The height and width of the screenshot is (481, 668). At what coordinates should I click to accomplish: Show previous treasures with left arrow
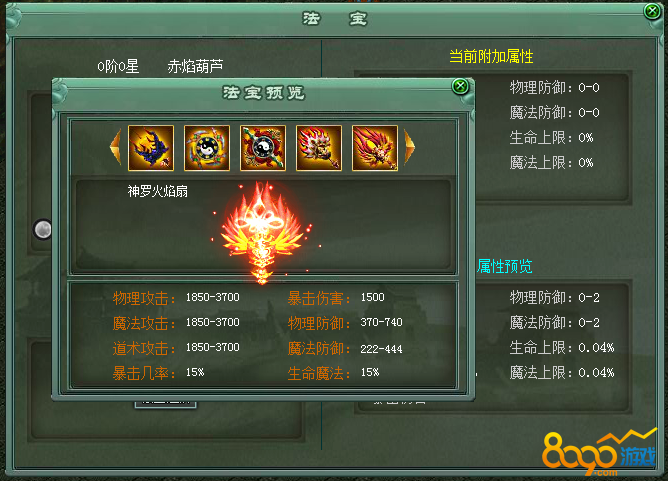point(115,147)
